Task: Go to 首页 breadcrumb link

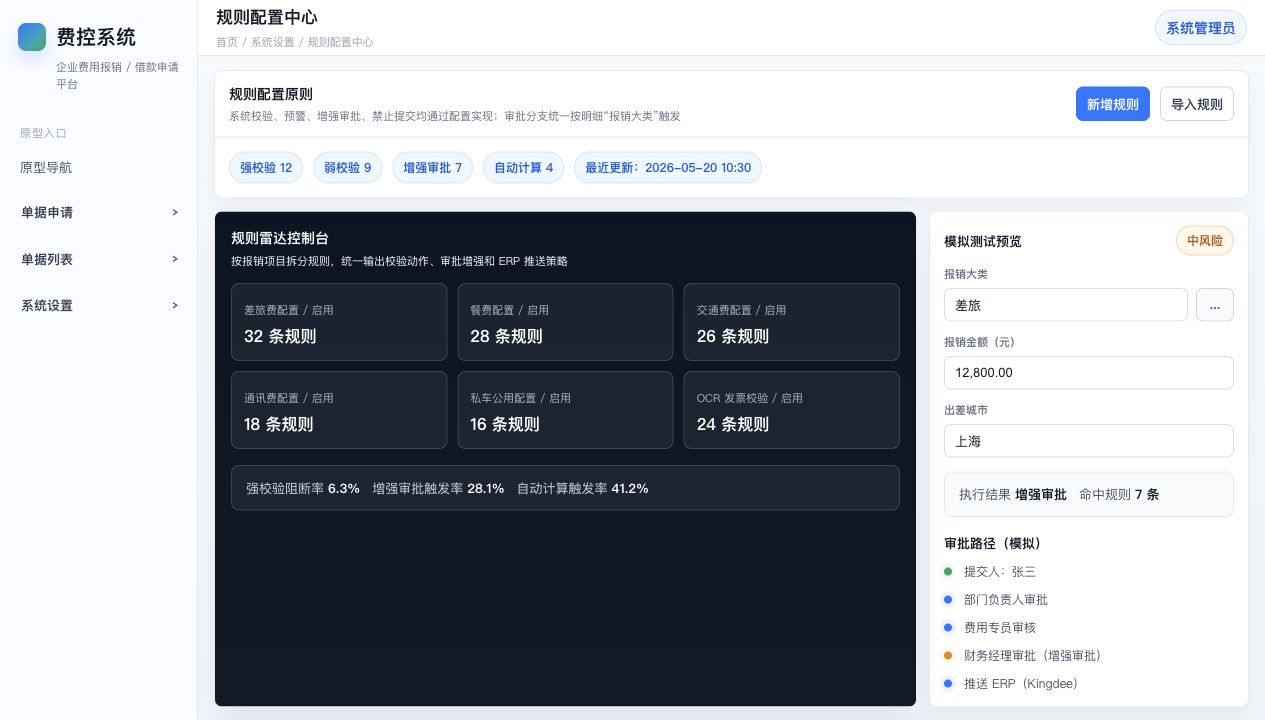Action: tap(227, 42)
